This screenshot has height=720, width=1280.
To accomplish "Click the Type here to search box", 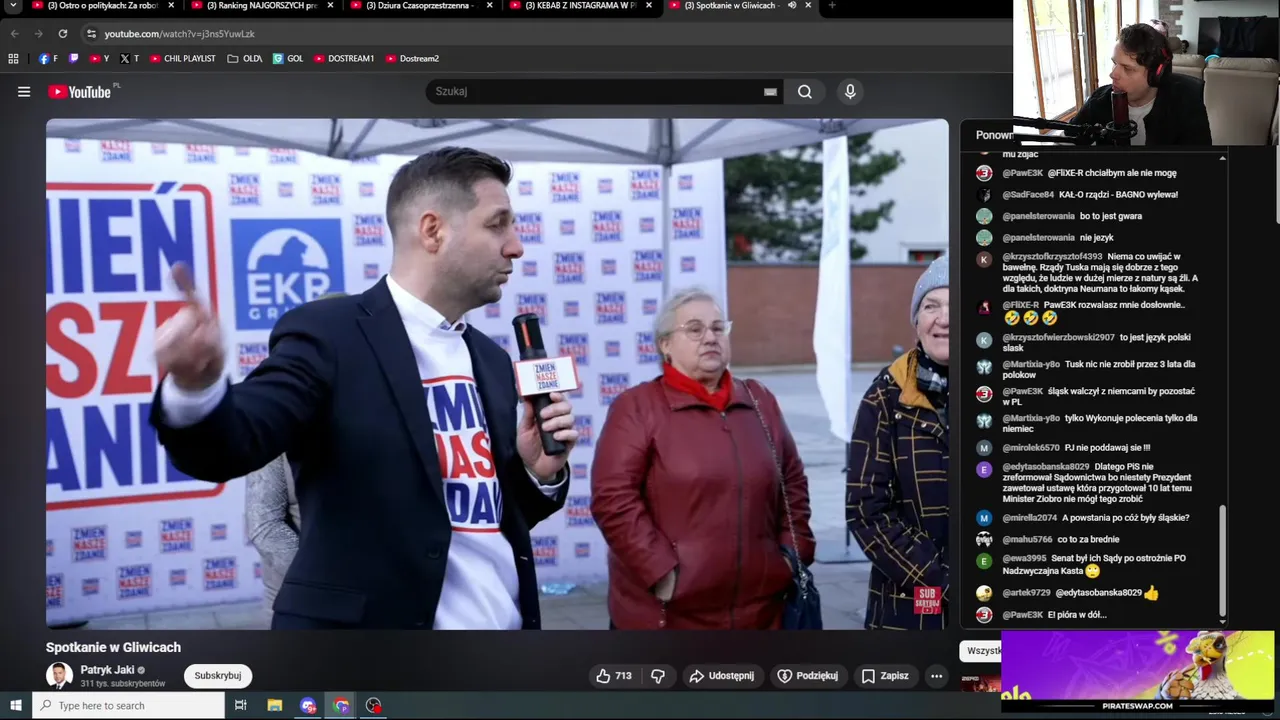I will pos(128,706).
